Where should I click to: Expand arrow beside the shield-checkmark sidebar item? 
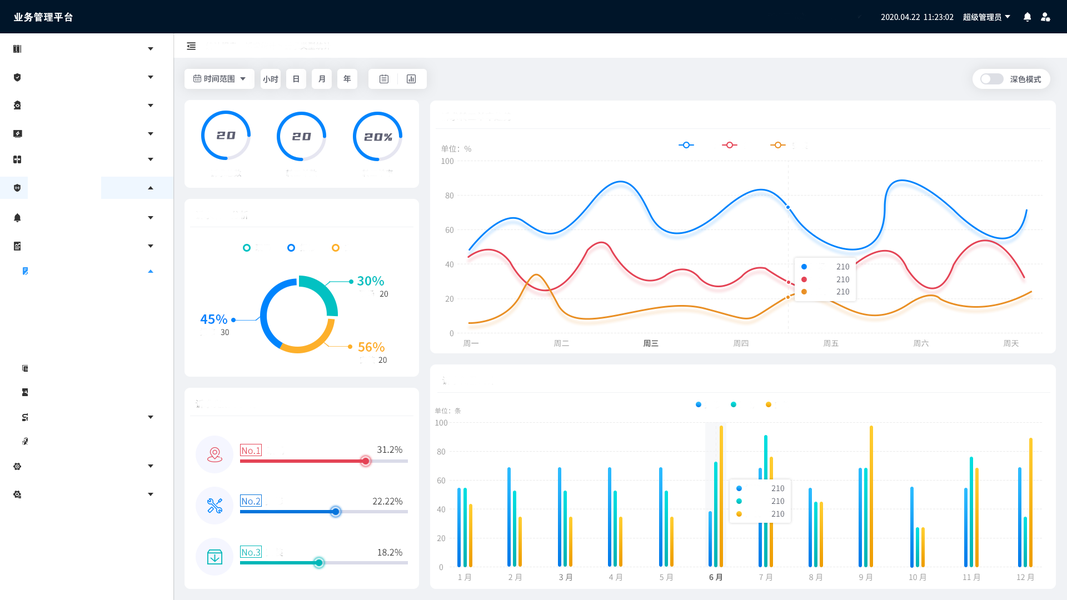pyautogui.click(x=150, y=78)
